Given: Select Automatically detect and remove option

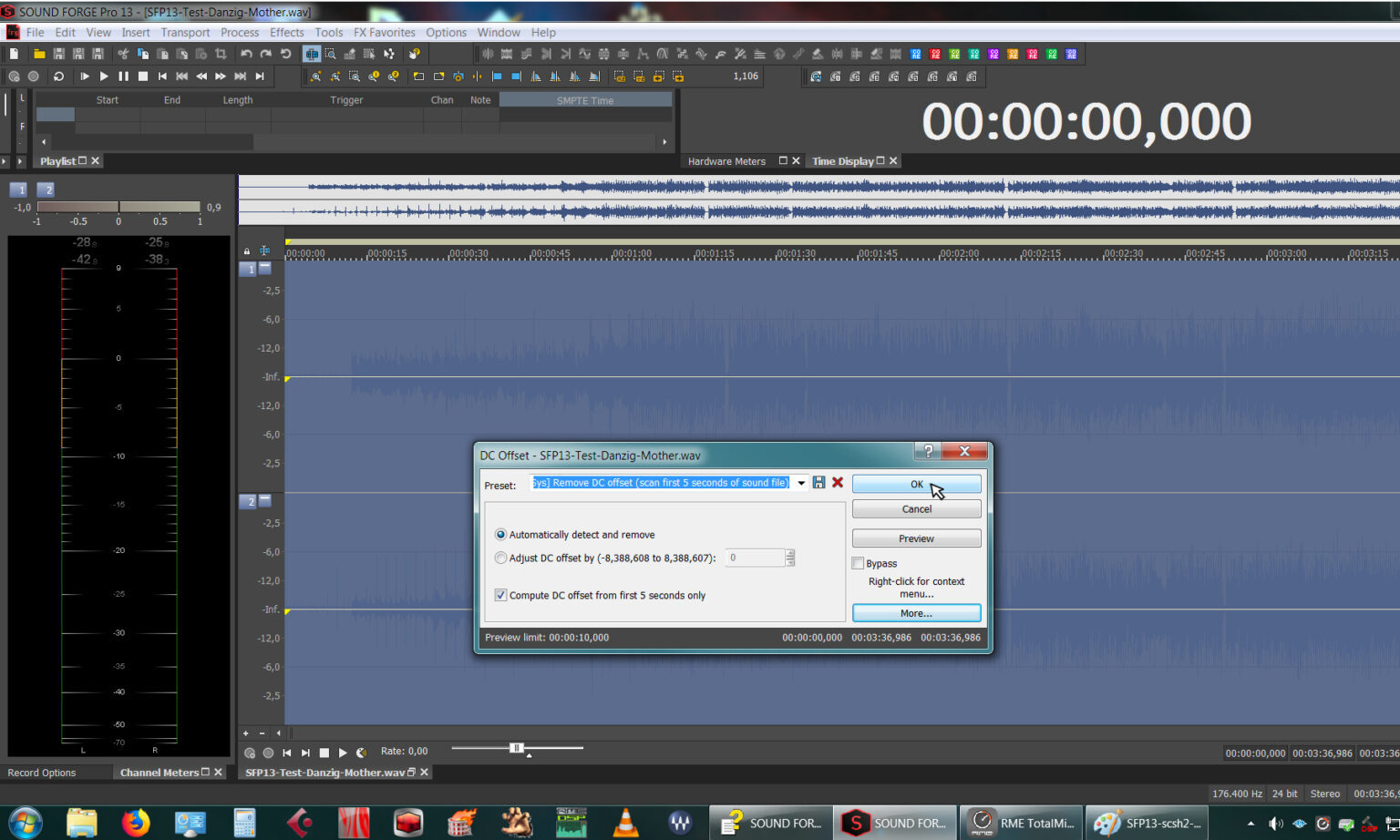Looking at the screenshot, I should 500,535.
